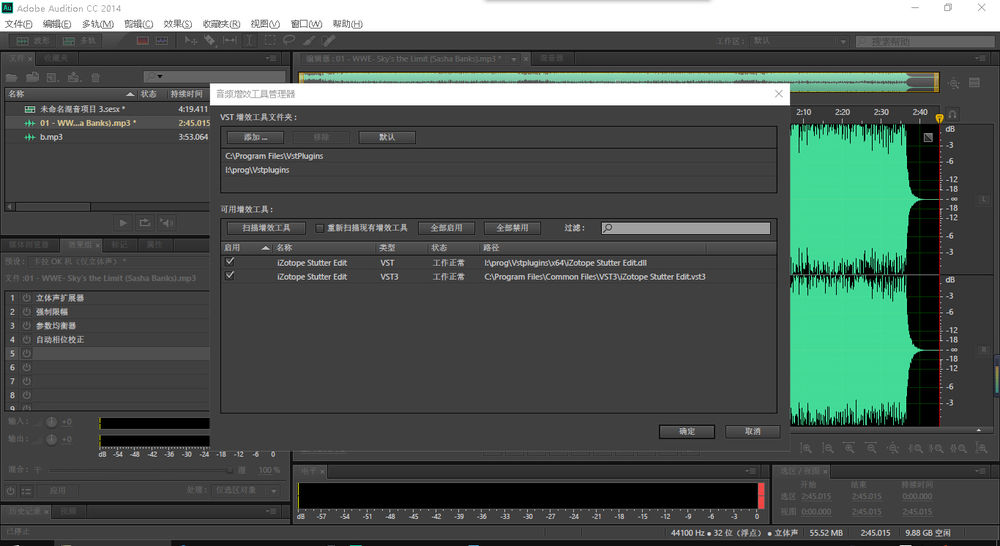Image resolution: width=1000 pixels, height=546 pixels.
Task: Show spectral frequency display icon
Action: [x=142, y=41]
